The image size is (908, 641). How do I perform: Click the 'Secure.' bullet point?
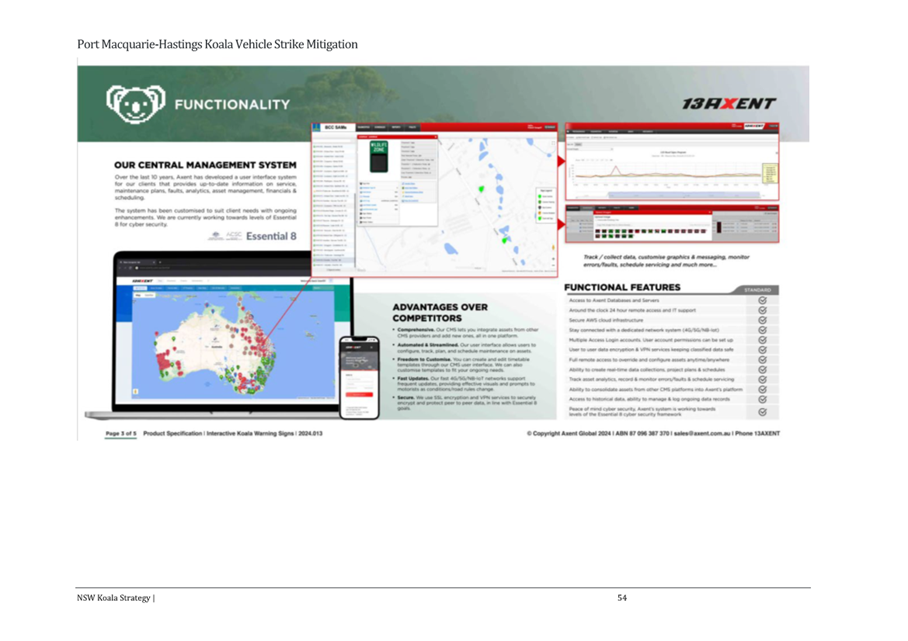pyautogui.click(x=465, y=402)
